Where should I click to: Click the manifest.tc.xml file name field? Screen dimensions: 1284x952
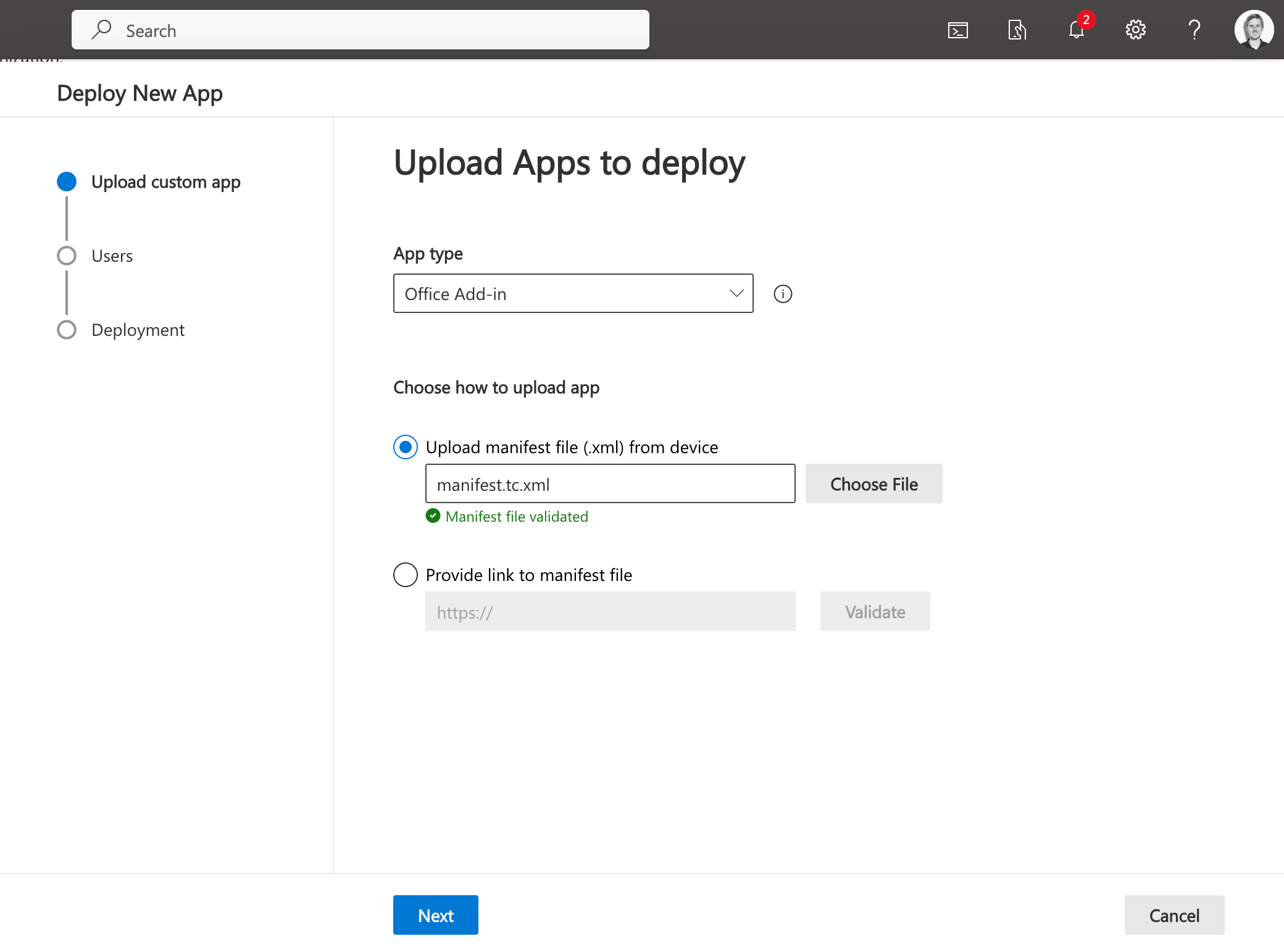pyautogui.click(x=611, y=483)
